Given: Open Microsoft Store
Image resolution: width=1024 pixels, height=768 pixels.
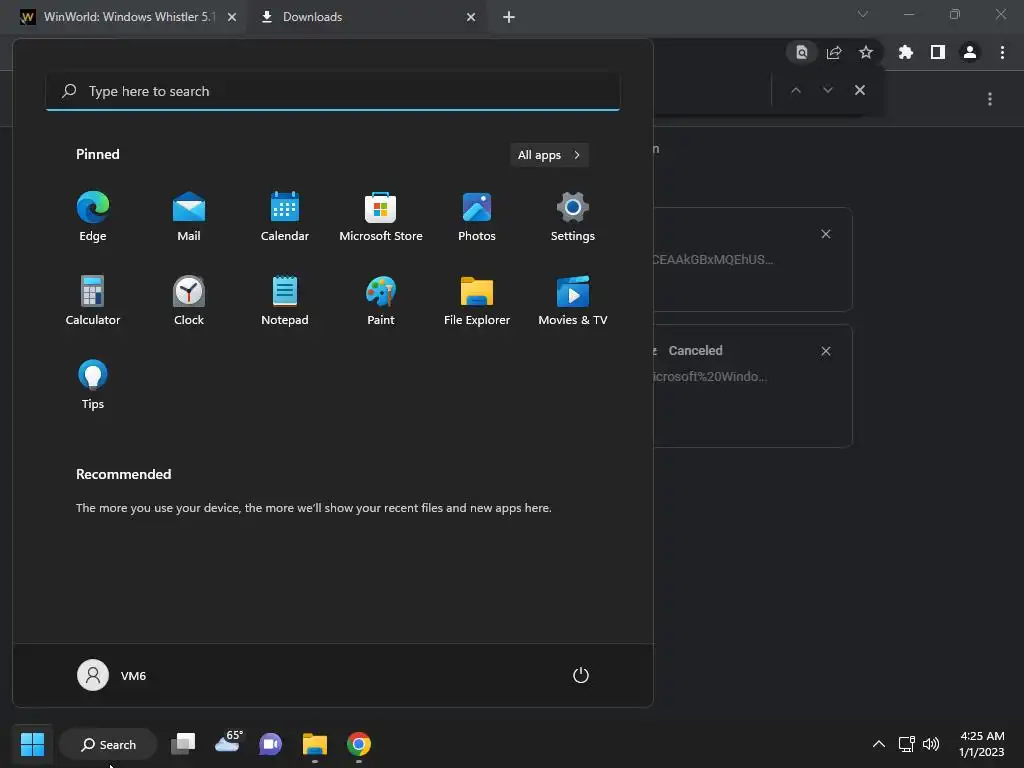Looking at the screenshot, I should pyautogui.click(x=381, y=217).
